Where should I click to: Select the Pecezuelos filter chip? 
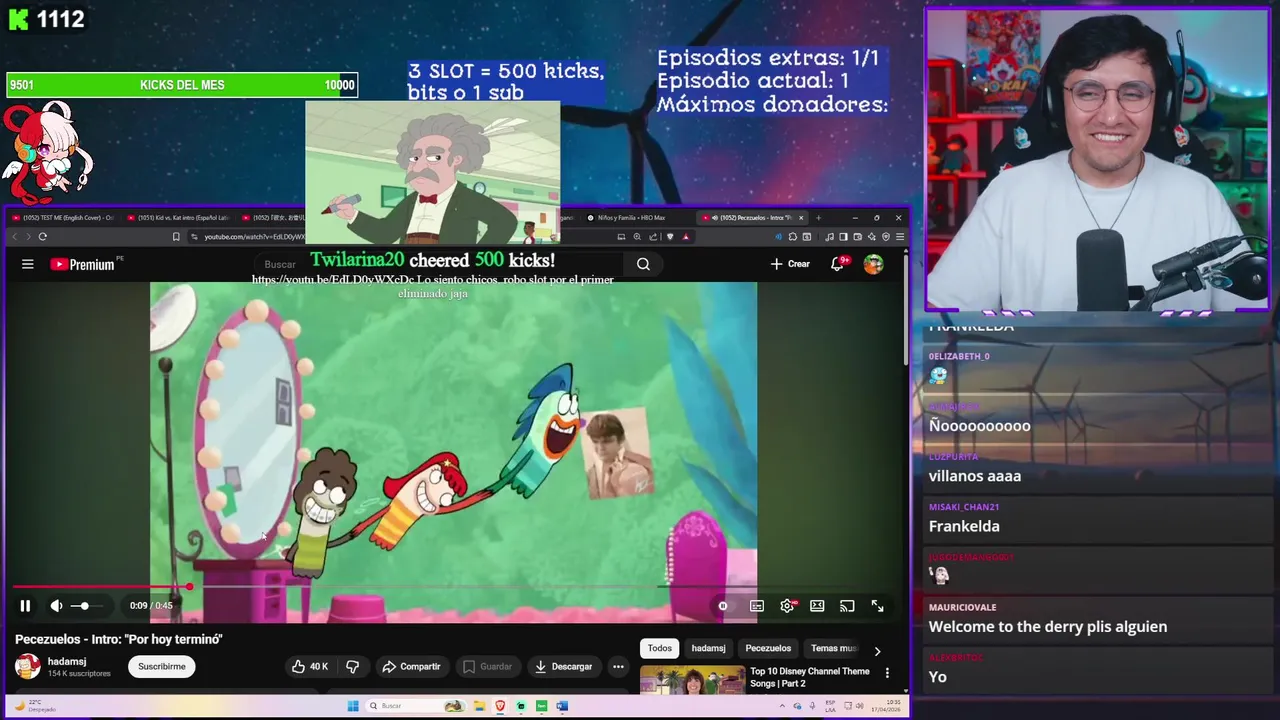click(x=768, y=648)
